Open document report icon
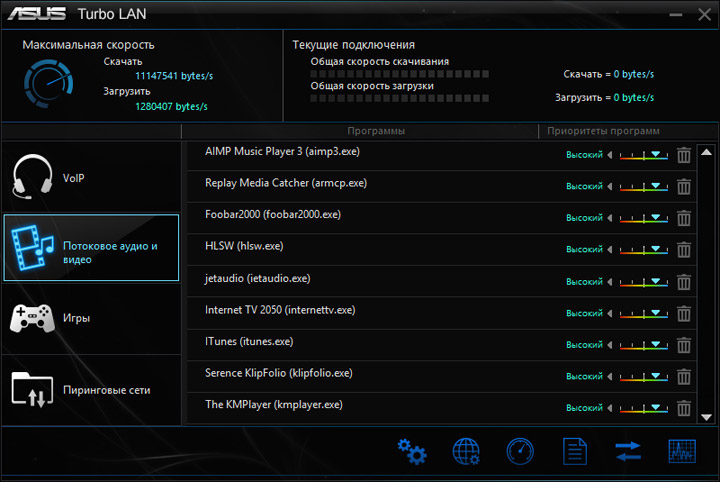 [x=574, y=452]
